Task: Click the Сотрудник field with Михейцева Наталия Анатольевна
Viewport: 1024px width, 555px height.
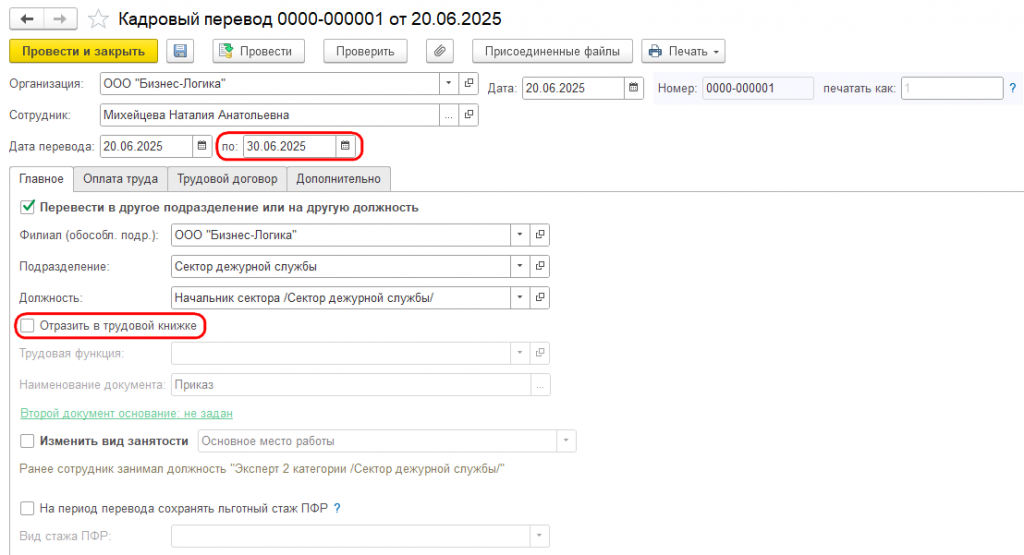Action: tap(270, 115)
